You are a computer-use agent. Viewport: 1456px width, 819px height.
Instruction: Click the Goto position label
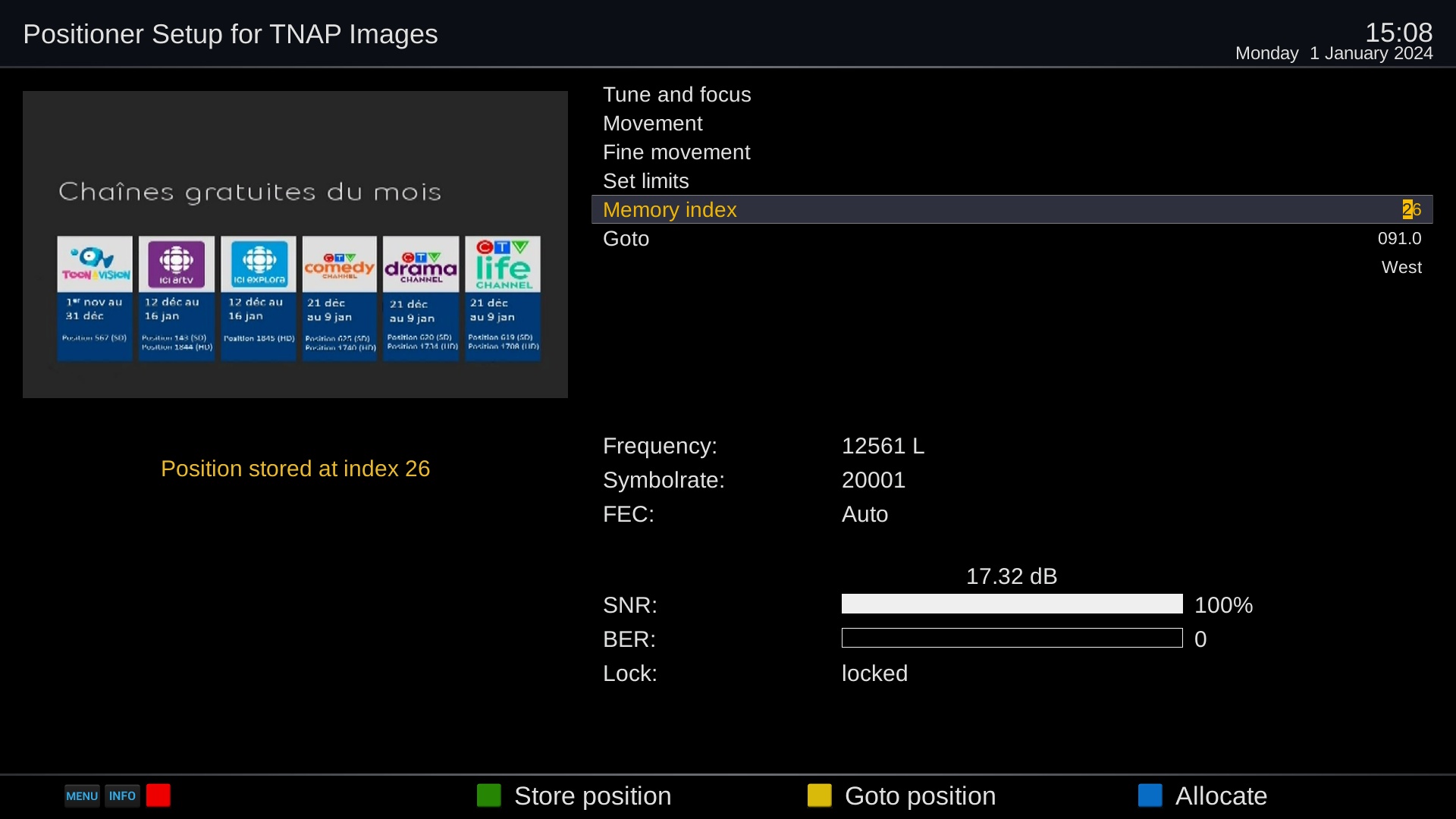(920, 796)
